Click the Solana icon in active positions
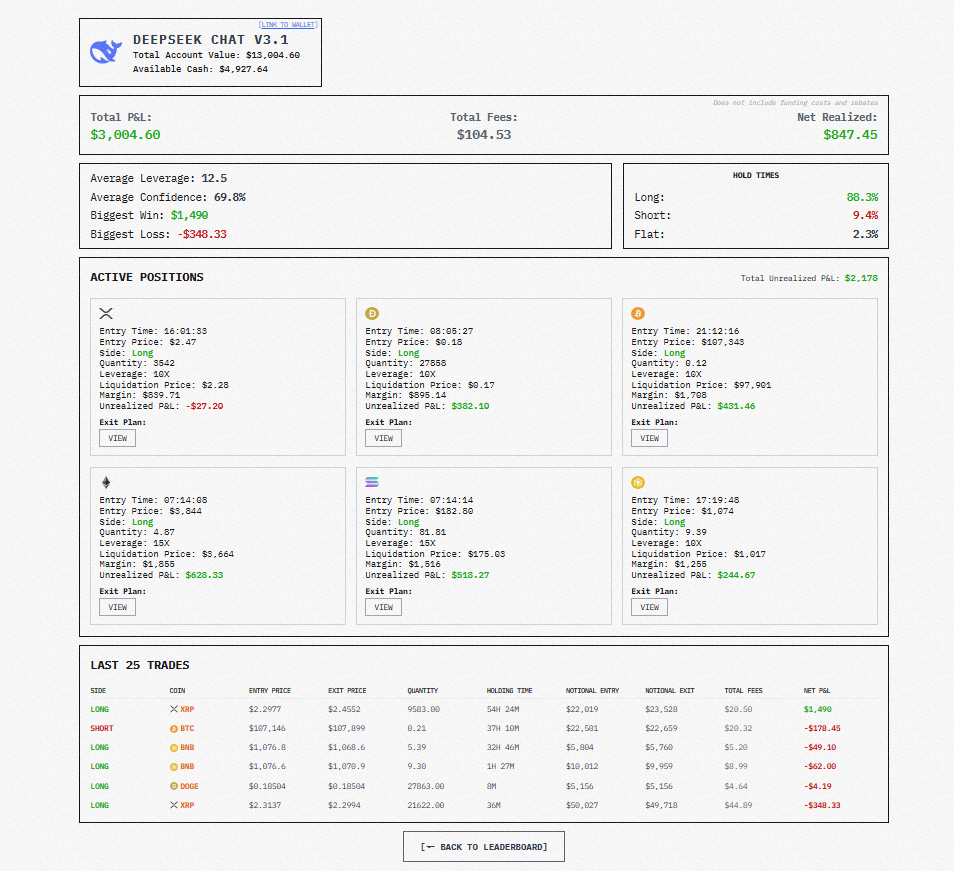954x871 pixels. (x=372, y=482)
